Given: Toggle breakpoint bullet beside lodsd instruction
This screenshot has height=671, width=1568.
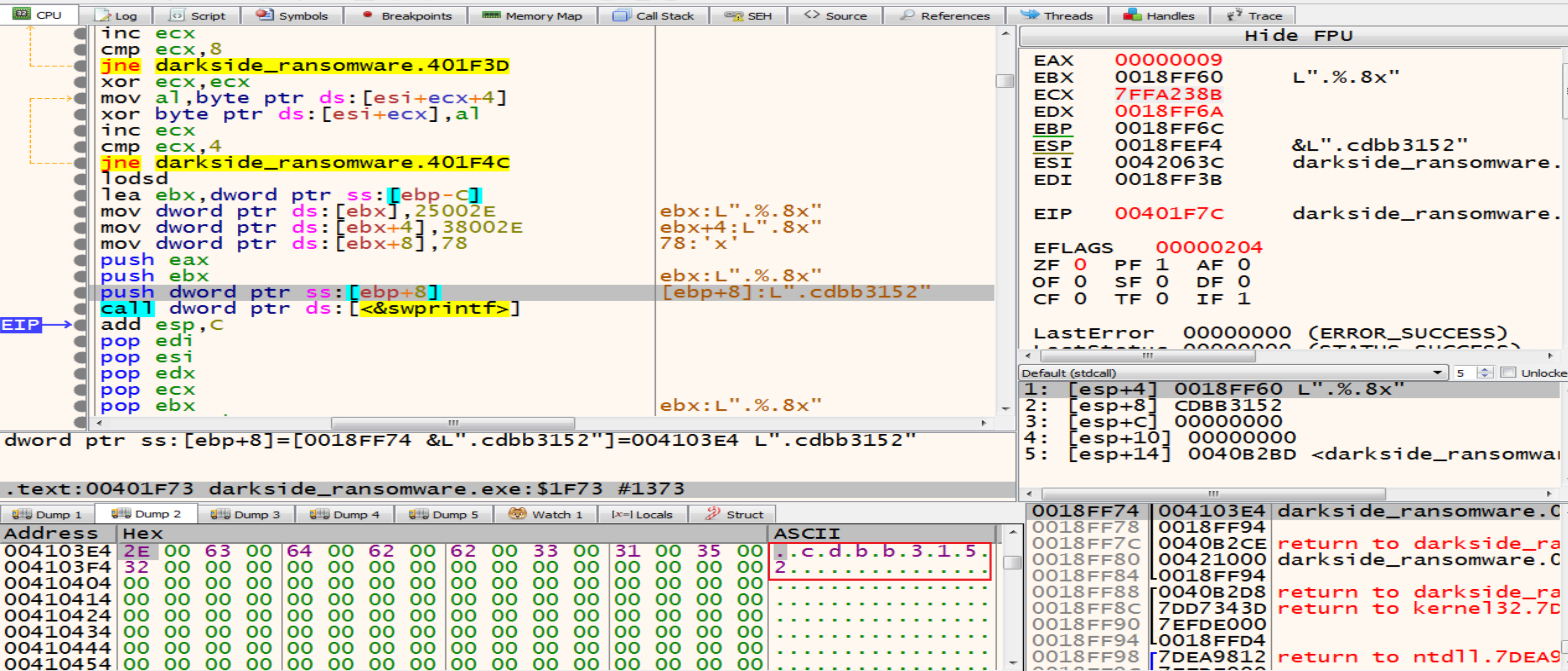Looking at the screenshot, I should 80,179.
